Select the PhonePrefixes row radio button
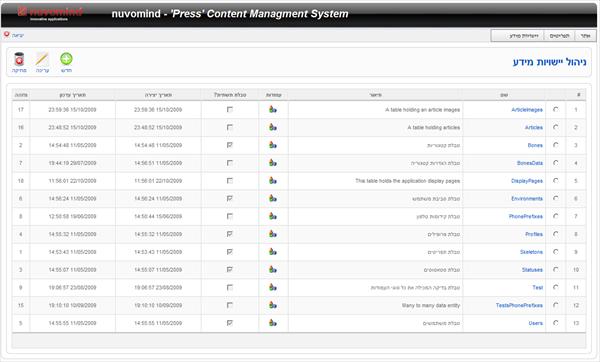This screenshot has height=362, width=600. [x=556, y=216]
